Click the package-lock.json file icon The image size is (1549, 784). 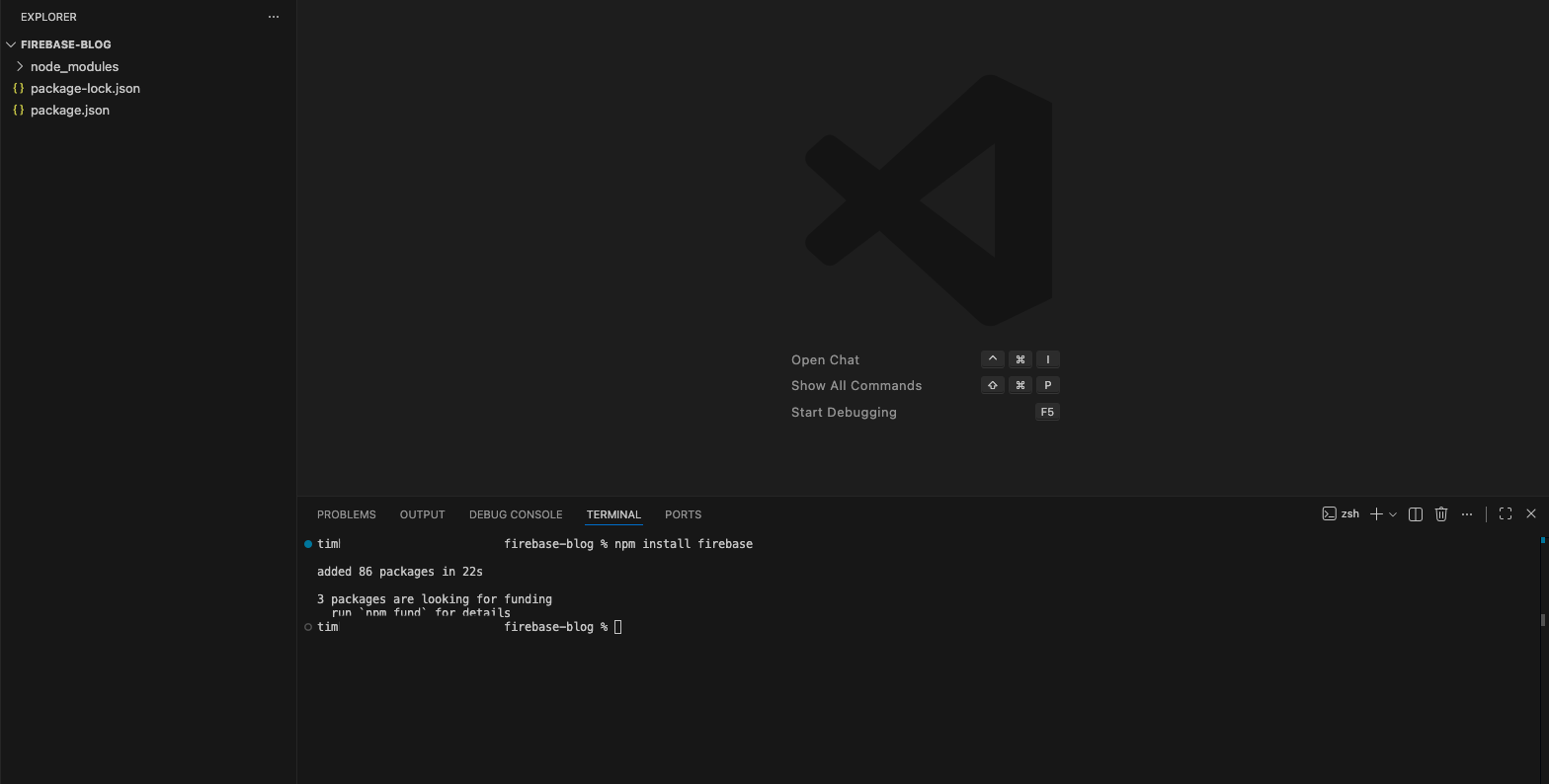pos(18,88)
